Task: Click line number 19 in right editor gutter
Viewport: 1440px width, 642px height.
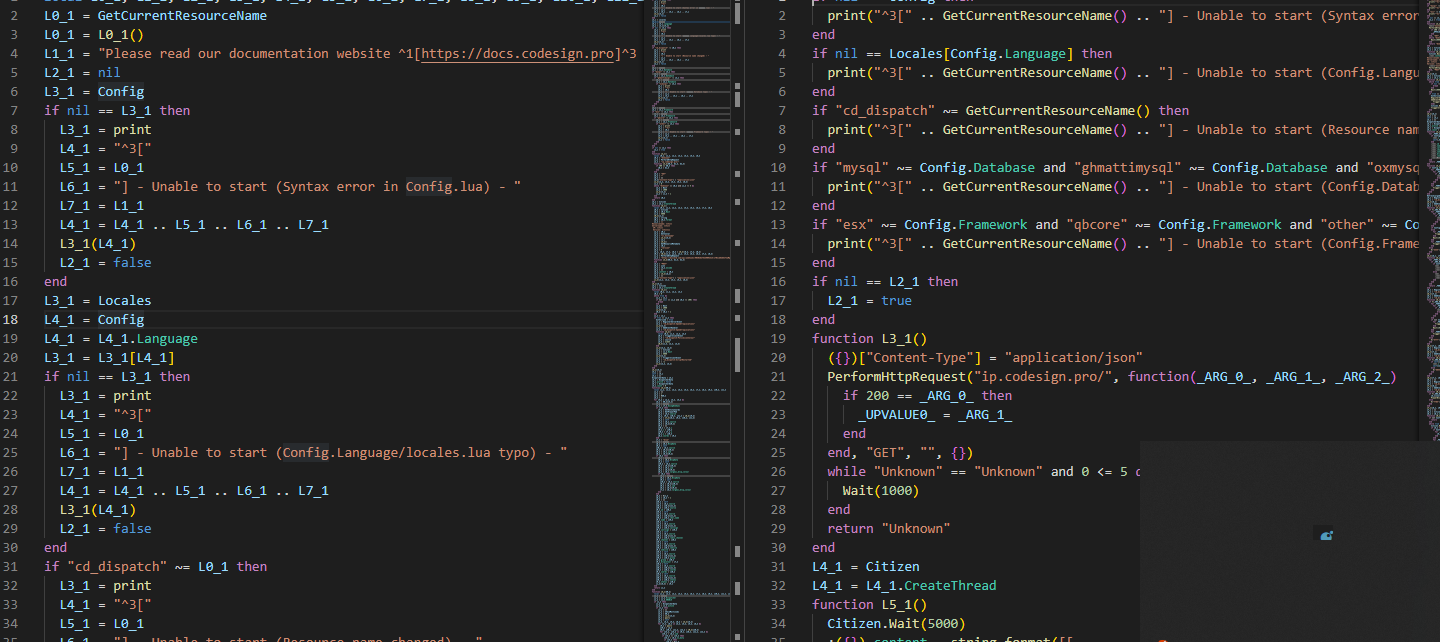Action: [x=780, y=338]
